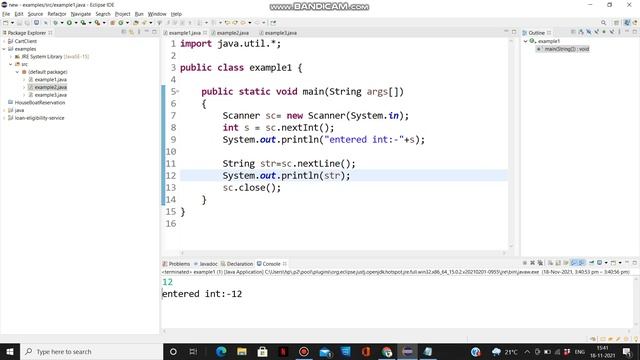Click the Remove Launch icon in Console
Screen dimensions: 640x360
[x=533, y=263]
